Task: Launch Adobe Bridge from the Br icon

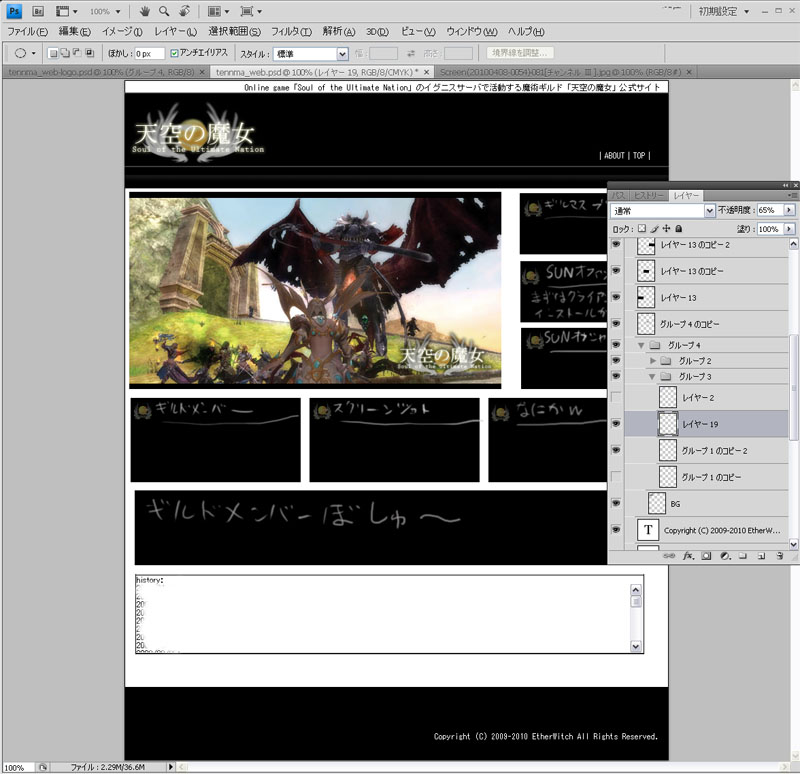Action: tap(38, 11)
